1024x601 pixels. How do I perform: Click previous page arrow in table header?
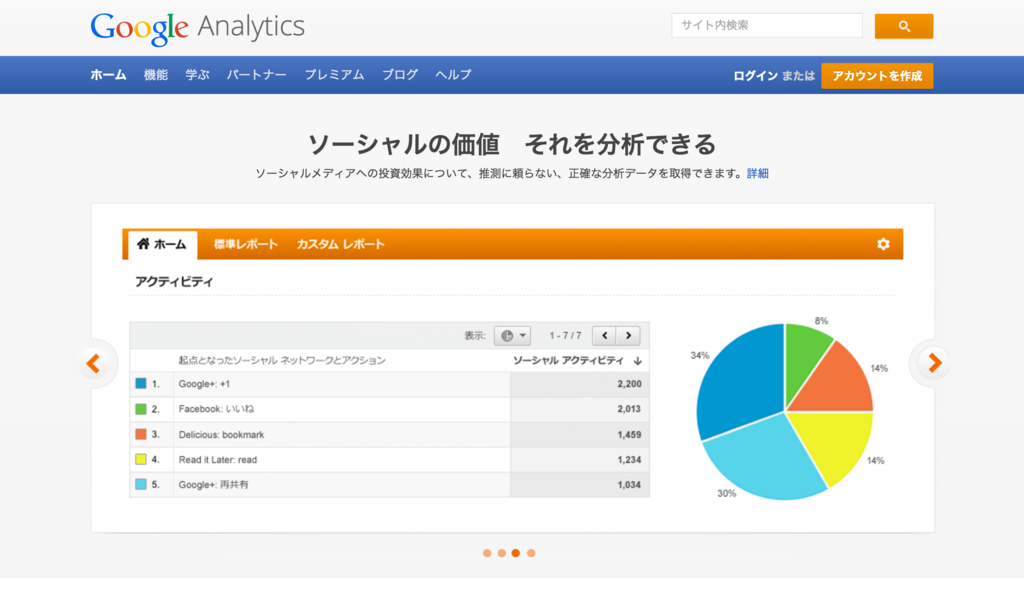click(605, 336)
